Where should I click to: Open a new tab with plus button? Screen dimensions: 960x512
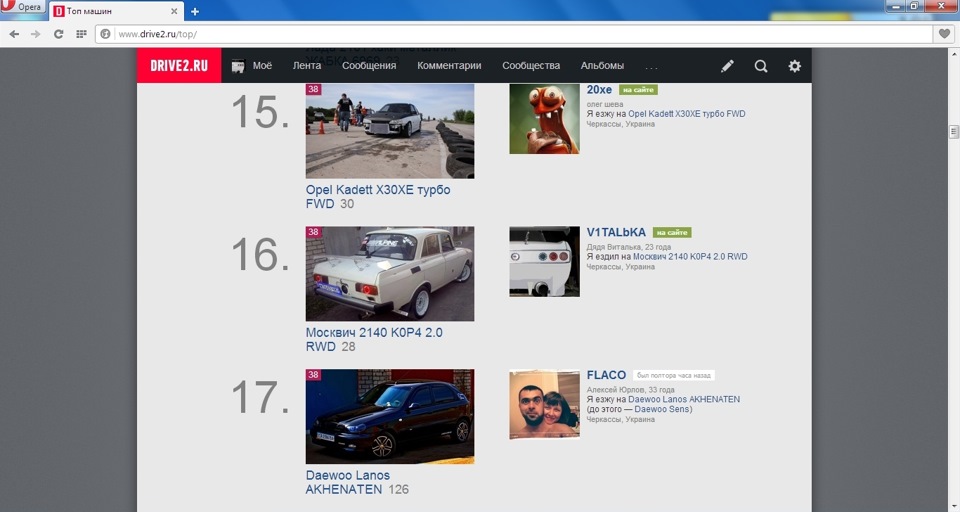tap(195, 11)
